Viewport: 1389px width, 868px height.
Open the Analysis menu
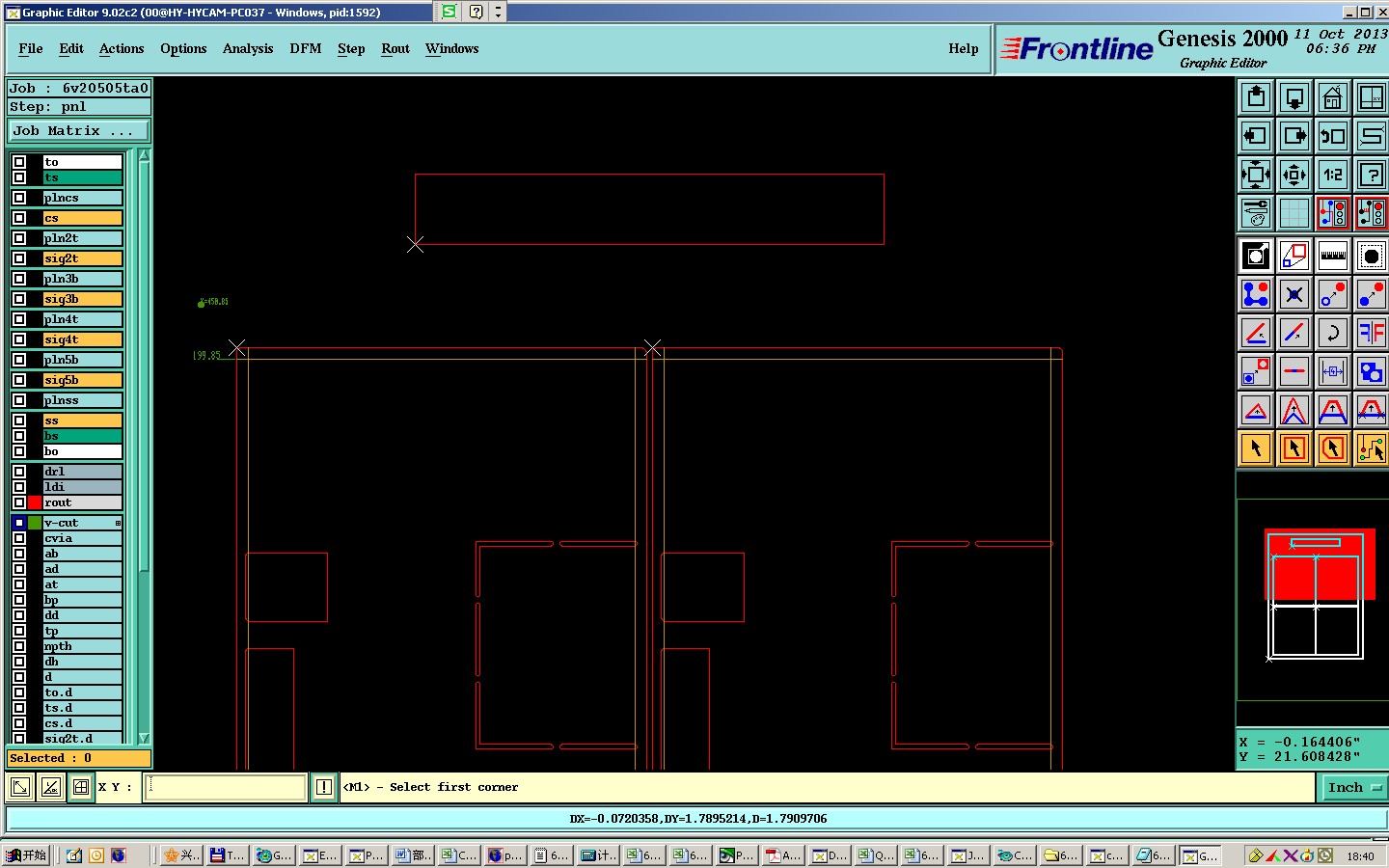[248, 48]
